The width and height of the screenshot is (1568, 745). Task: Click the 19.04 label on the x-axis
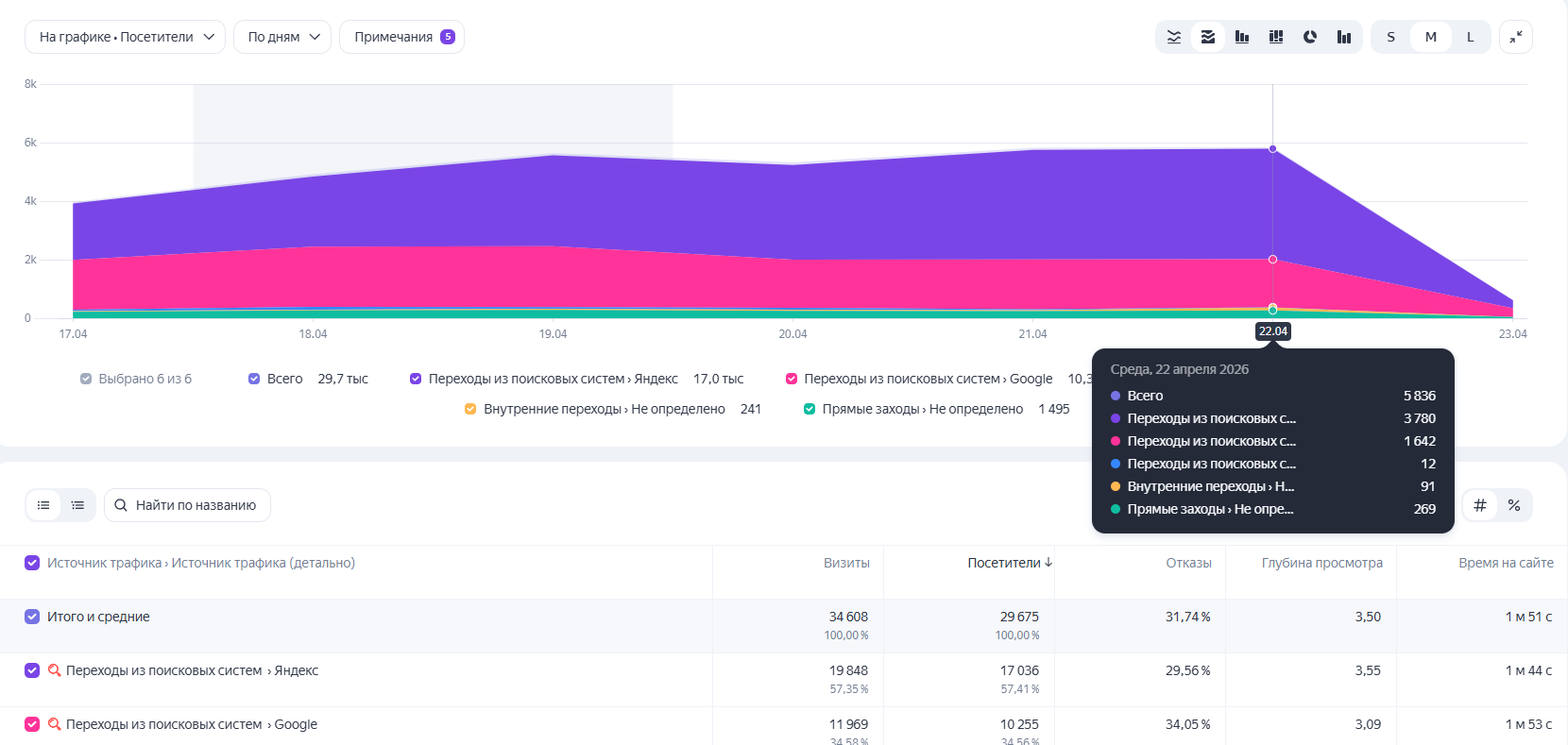553,334
